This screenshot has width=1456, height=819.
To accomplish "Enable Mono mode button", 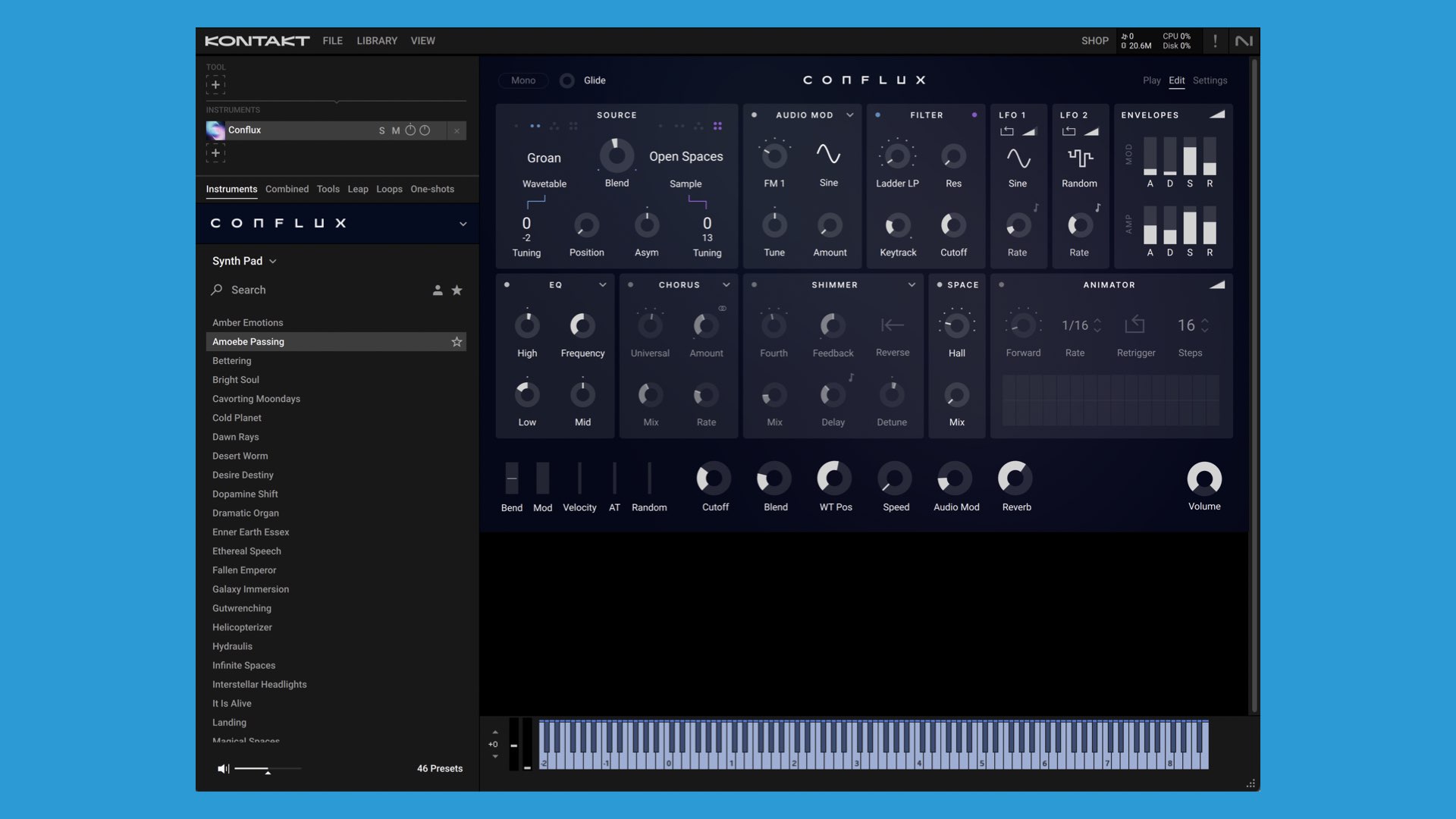I will point(523,80).
